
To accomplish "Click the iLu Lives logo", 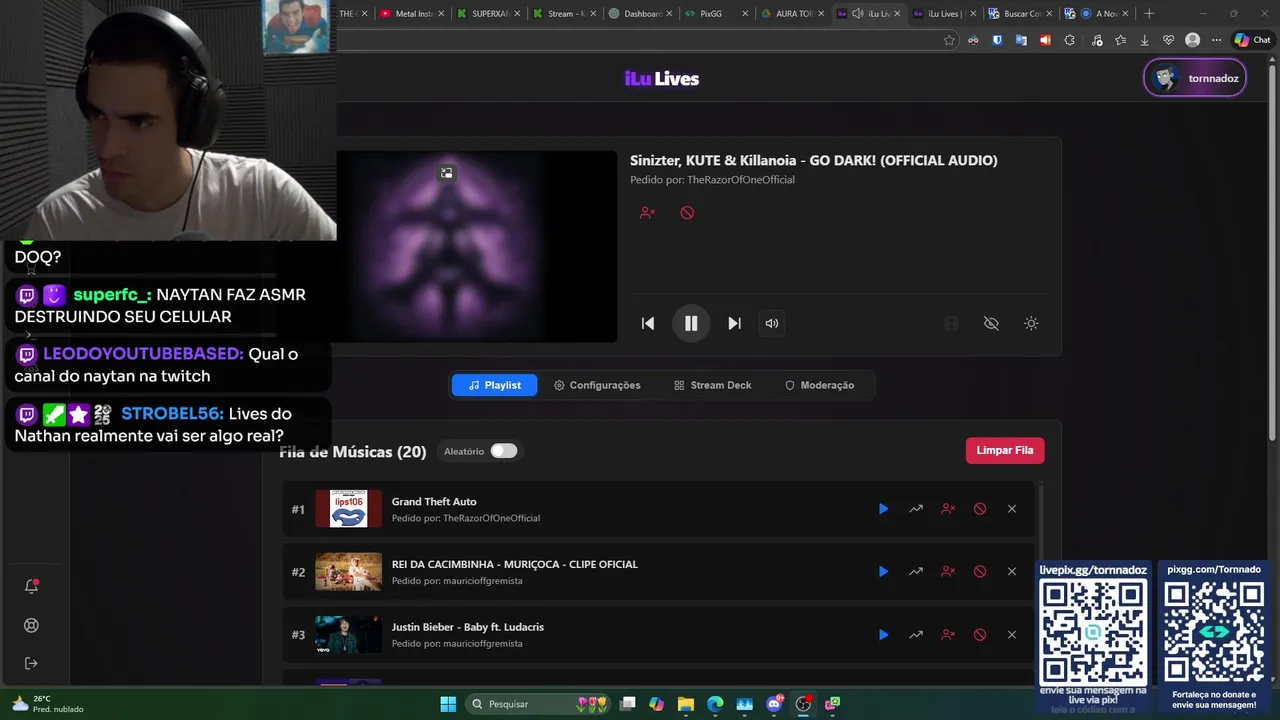I will click(662, 78).
